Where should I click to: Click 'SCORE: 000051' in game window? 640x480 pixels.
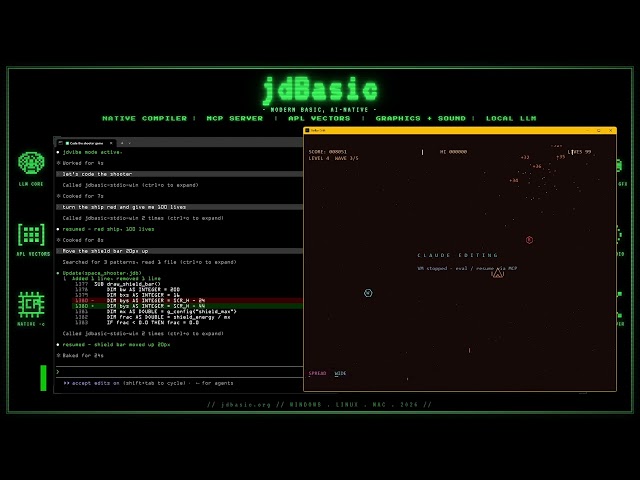tap(328, 152)
